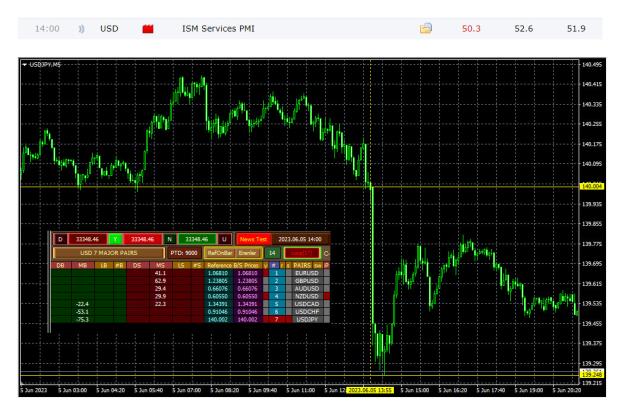Click the 5 Jun 15:00 time axis label
The image size is (625, 416).
pyautogui.click(x=415, y=390)
